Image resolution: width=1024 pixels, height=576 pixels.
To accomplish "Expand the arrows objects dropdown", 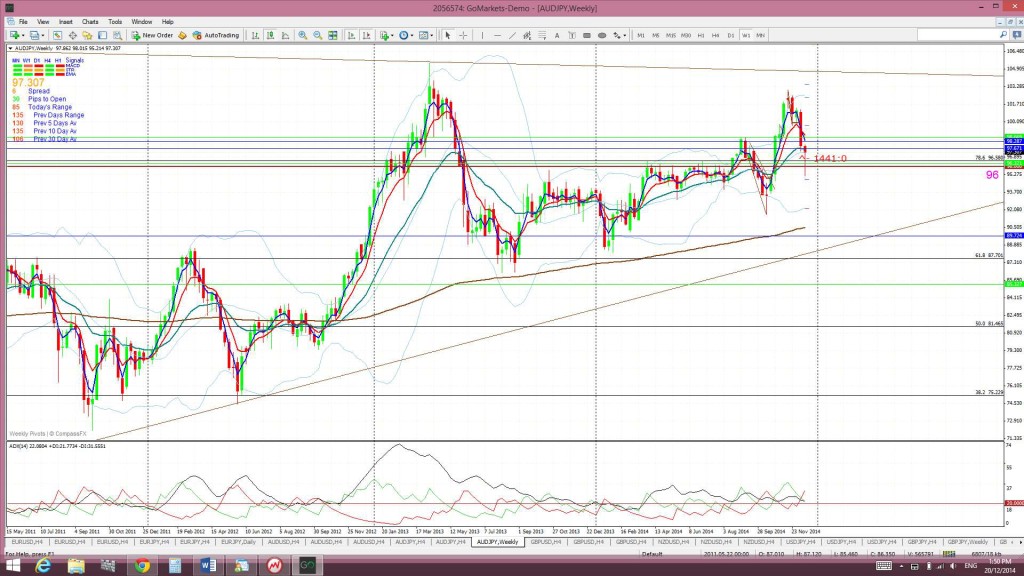I will [x=624, y=35].
